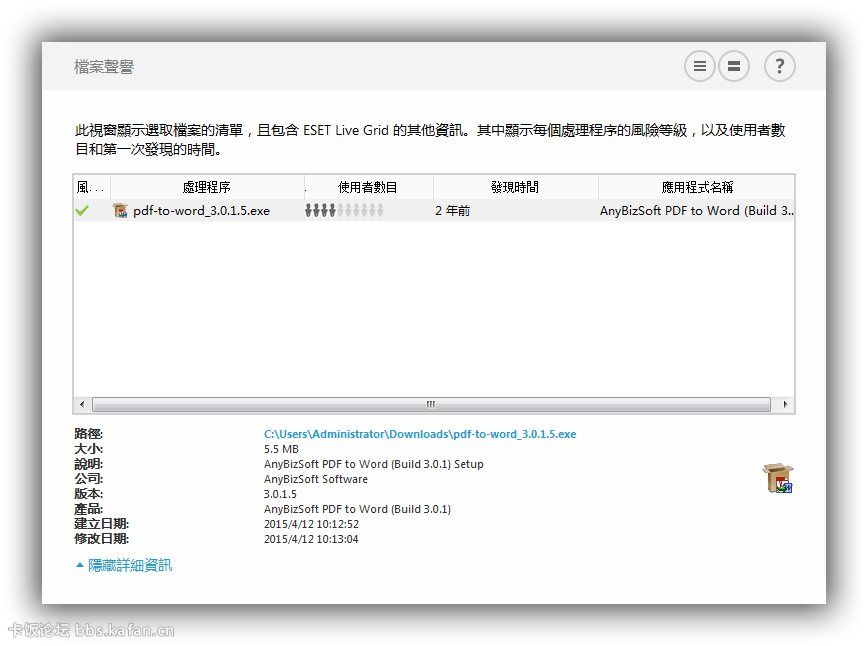Sort by the 應用程式名稱 column header
868x646 pixels.
coord(697,187)
